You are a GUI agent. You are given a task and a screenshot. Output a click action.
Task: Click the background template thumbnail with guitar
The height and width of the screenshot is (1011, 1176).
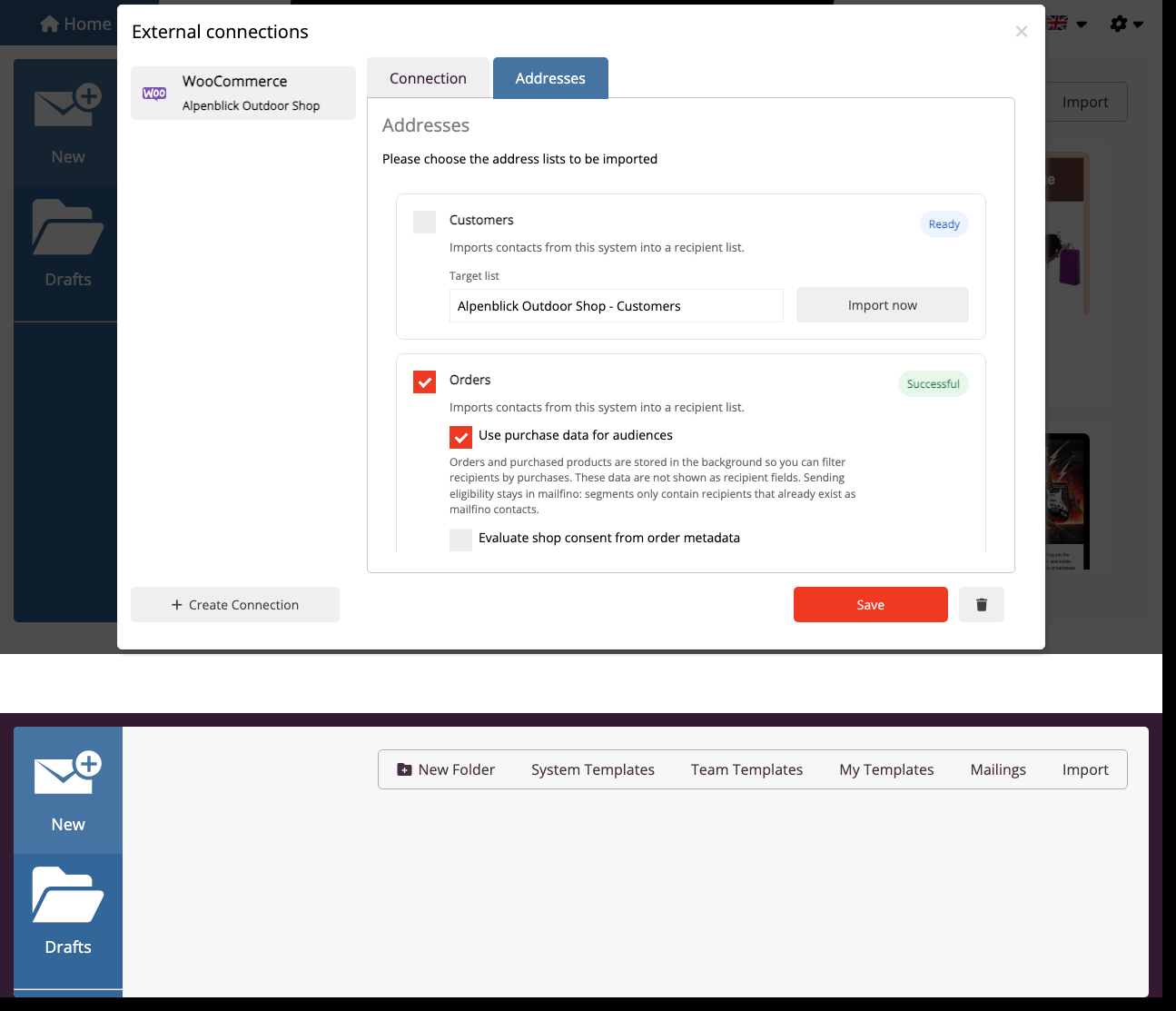point(1067,501)
